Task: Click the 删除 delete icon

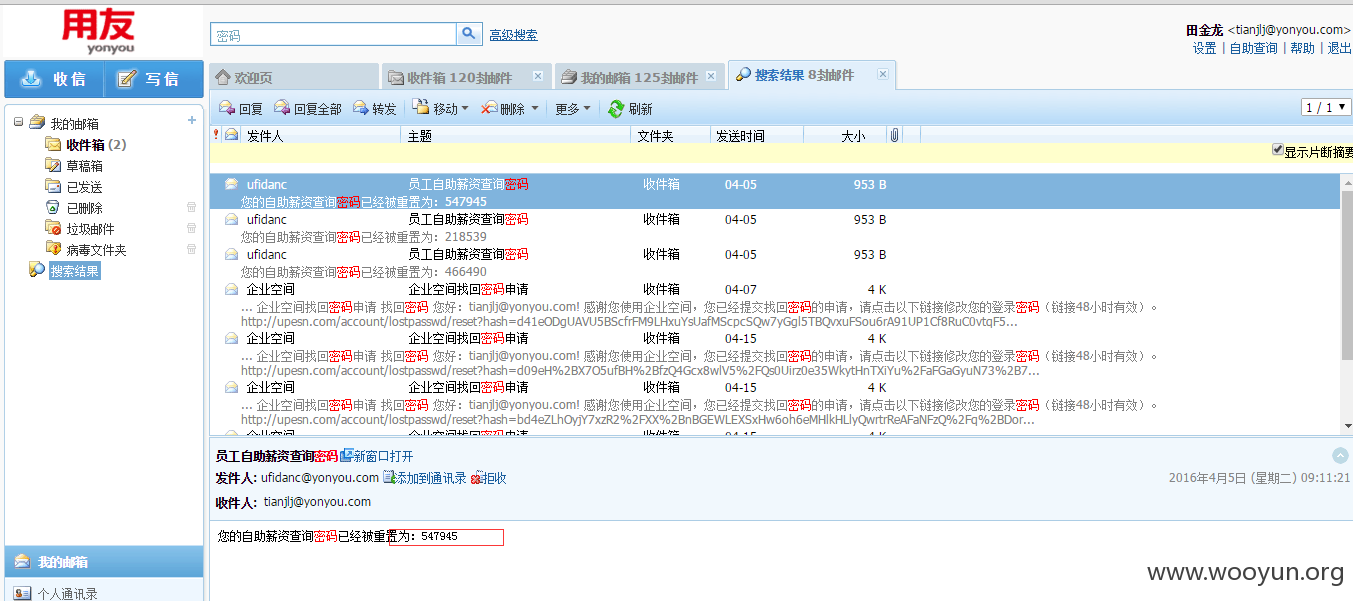Action: (x=489, y=108)
